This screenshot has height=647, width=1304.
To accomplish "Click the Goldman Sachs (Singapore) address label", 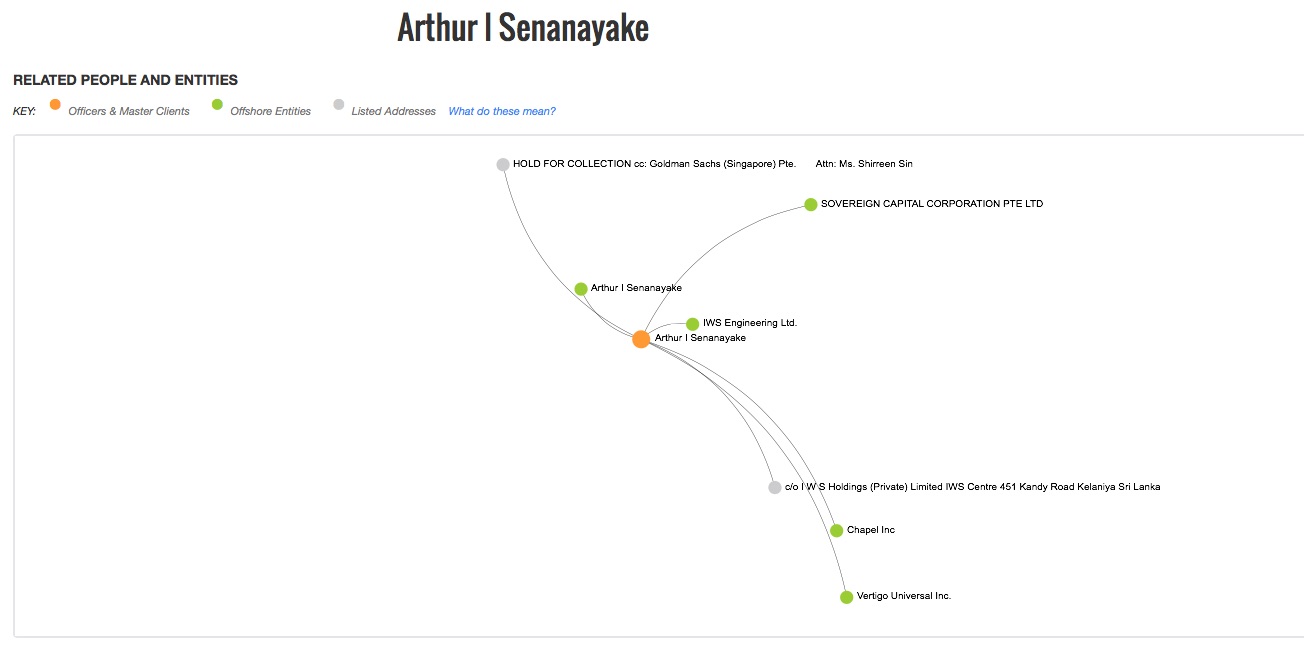I will coord(713,164).
